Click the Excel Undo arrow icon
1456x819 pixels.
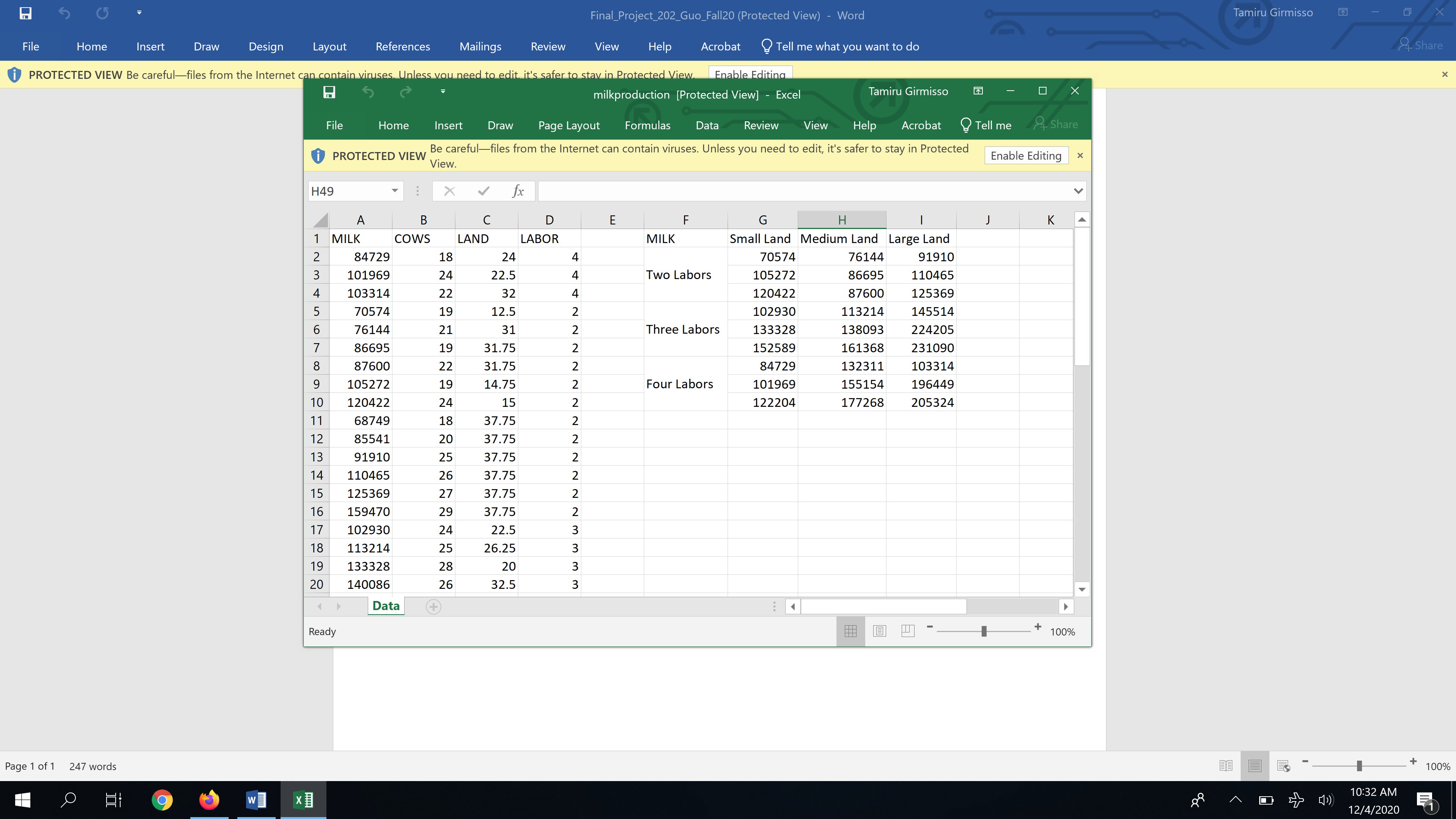(368, 92)
